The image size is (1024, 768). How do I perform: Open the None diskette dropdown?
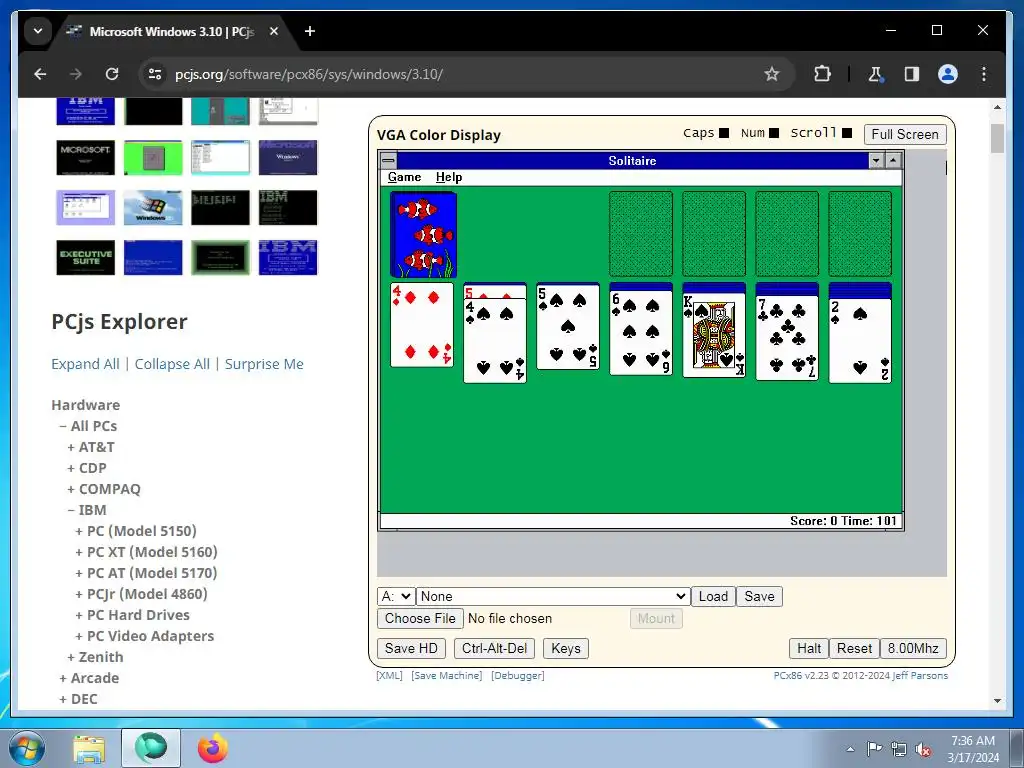pos(553,596)
